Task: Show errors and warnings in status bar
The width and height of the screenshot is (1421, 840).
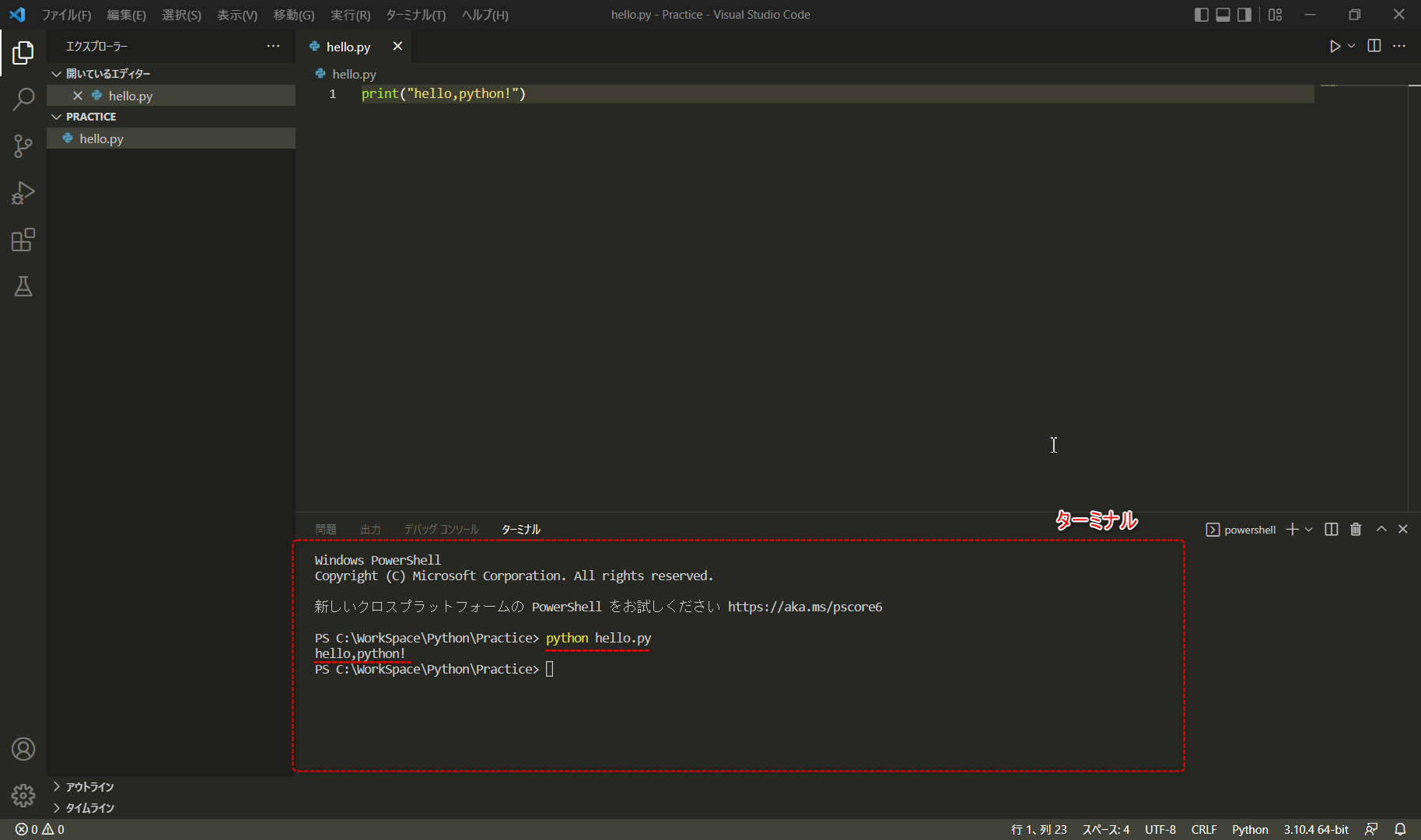Action: click(40, 830)
